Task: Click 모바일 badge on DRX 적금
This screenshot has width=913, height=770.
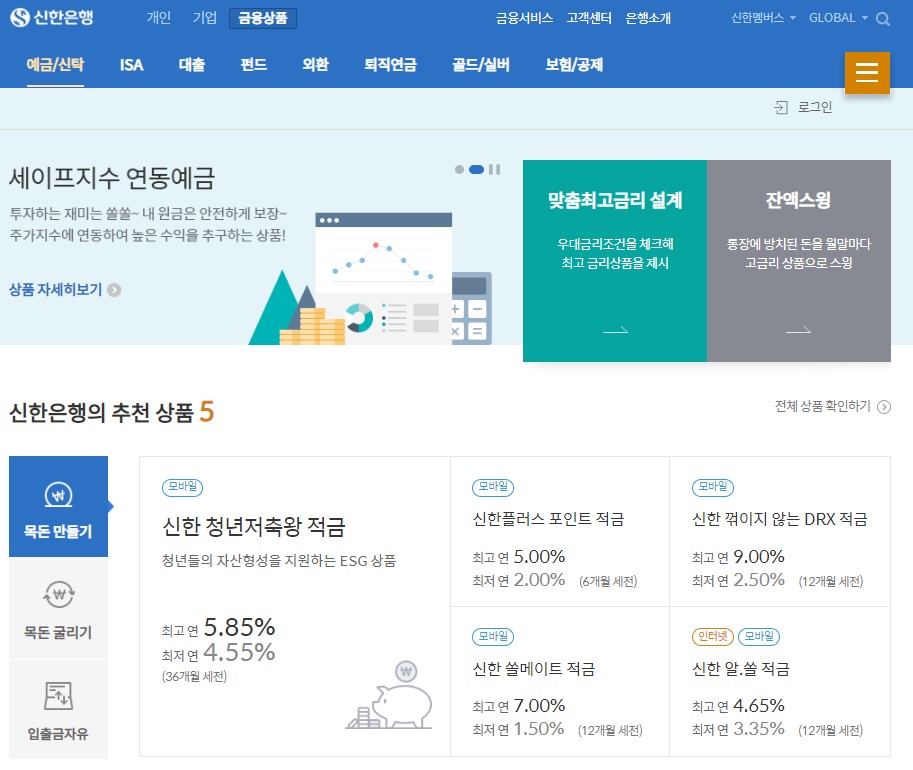Action: tap(713, 487)
